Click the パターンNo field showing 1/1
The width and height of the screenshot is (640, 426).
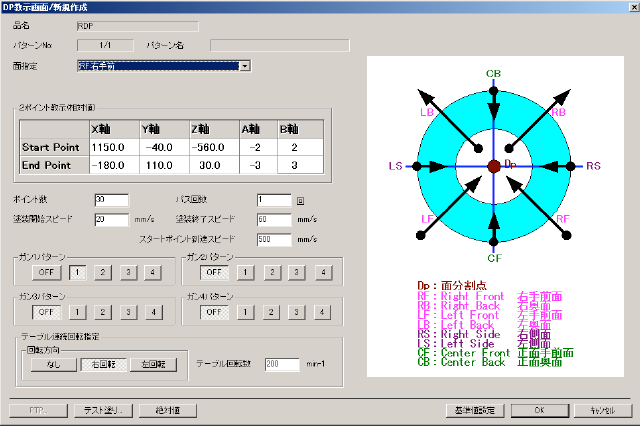click(105, 45)
